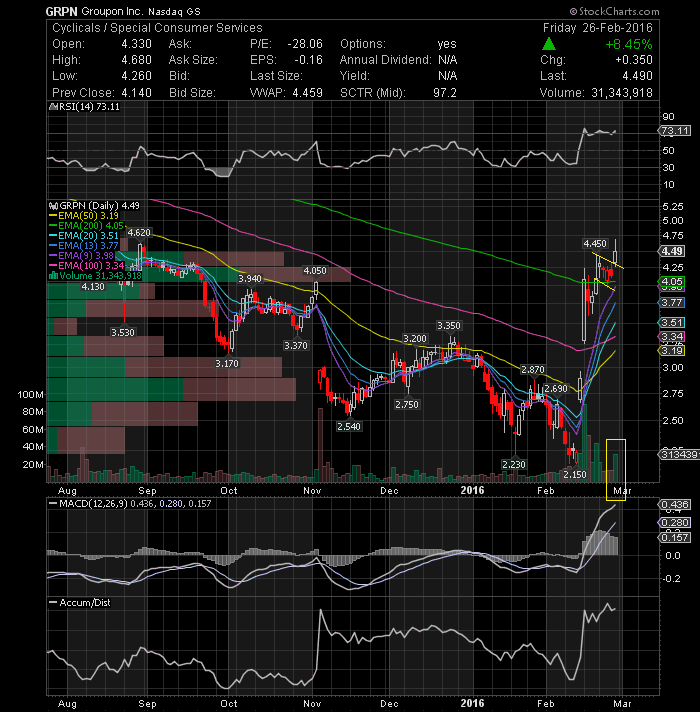Screen dimensions: 700x712
Task: Click the header Volume value 31,343,918
Action: tap(621, 93)
